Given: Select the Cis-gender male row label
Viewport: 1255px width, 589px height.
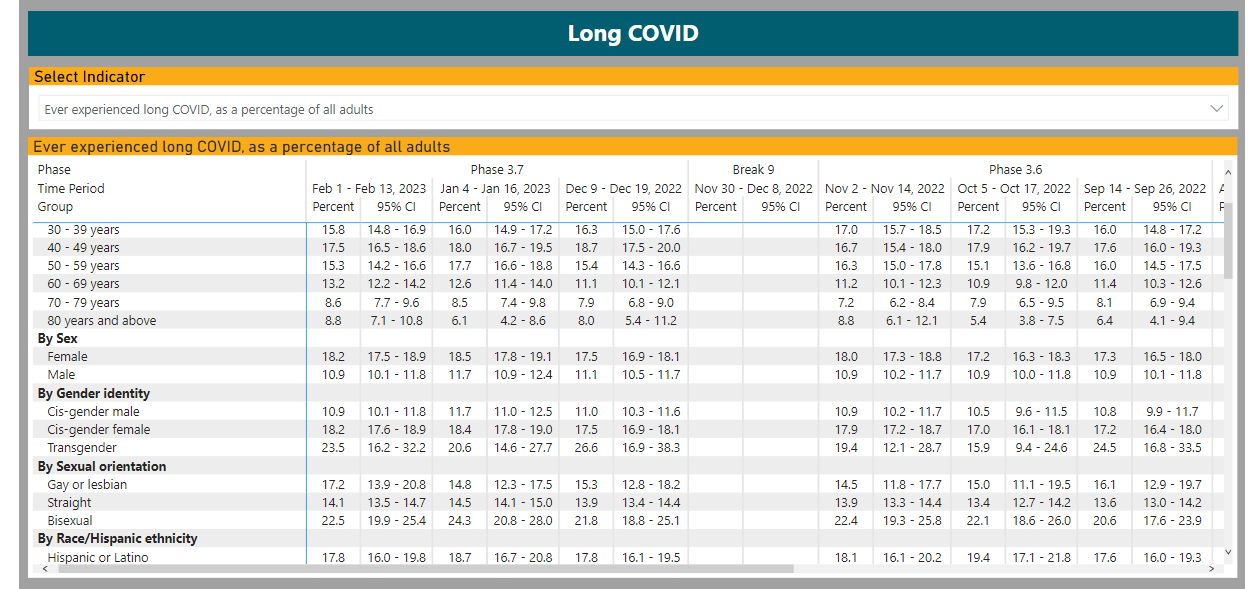Looking at the screenshot, I should (x=93, y=411).
